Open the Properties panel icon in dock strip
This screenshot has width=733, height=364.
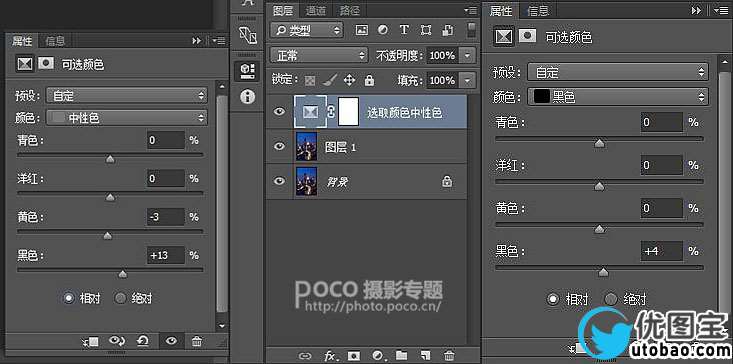pos(247,70)
